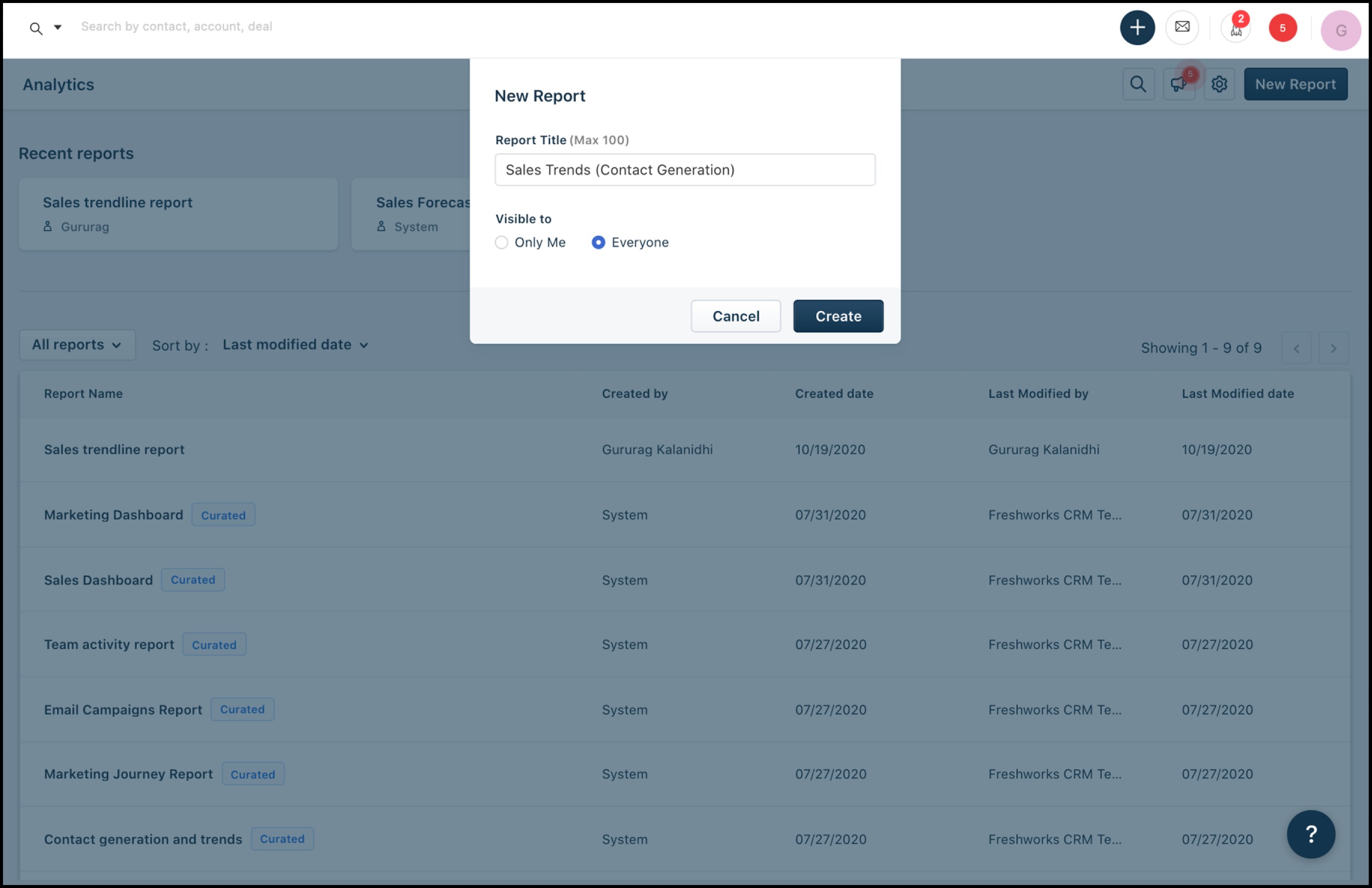
Task: Focus the contact, account, deal search field
Action: tap(176, 27)
